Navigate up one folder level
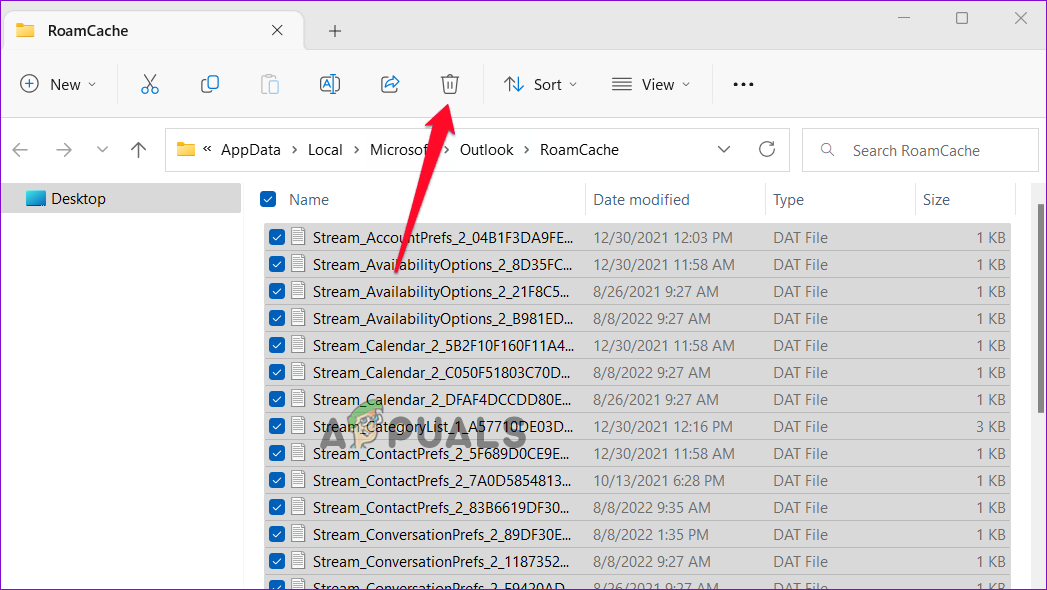Viewport: 1047px width, 590px height. pos(138,149)
